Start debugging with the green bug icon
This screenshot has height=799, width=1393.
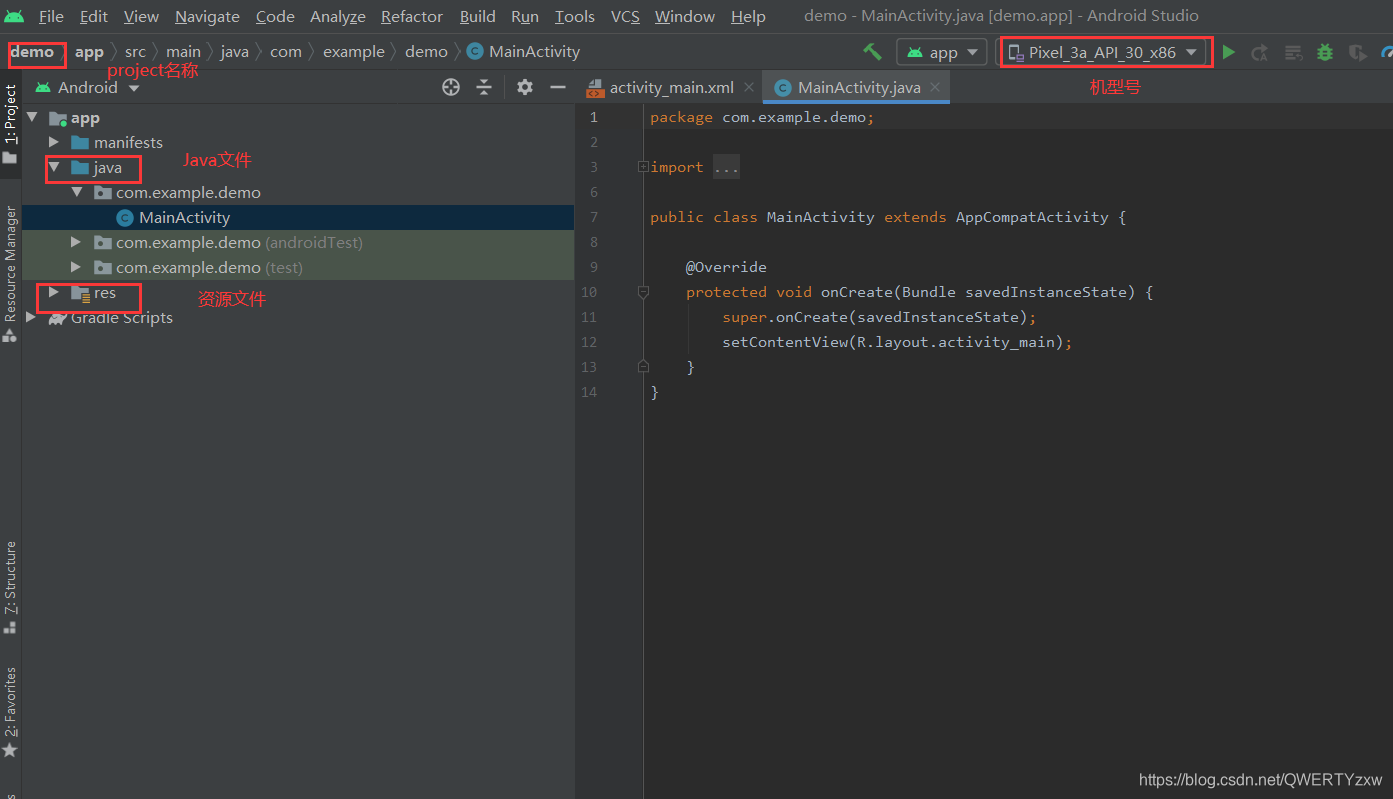[x=1325, y=52]
